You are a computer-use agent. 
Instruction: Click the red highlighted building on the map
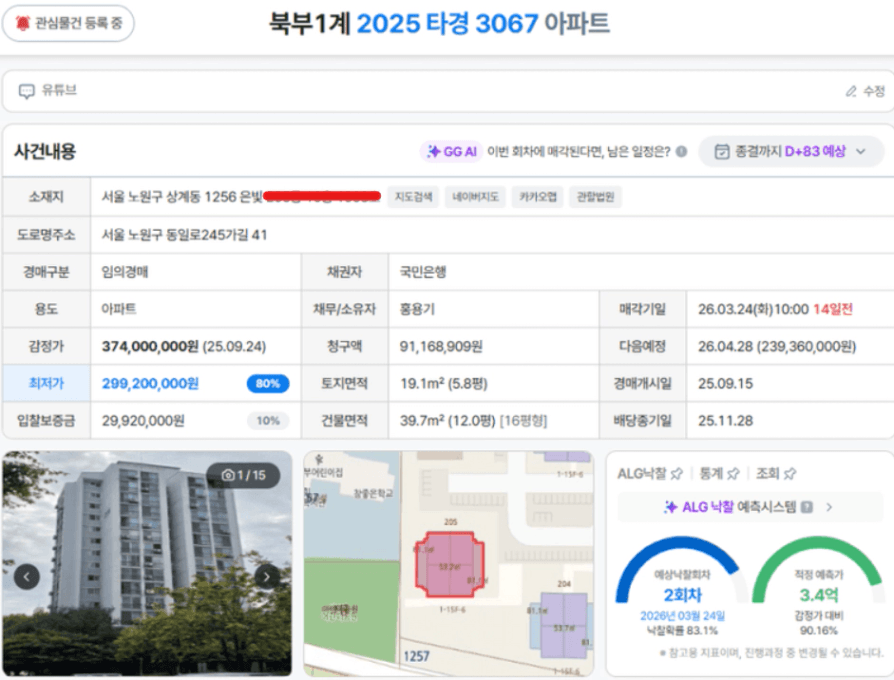(449, 564)
